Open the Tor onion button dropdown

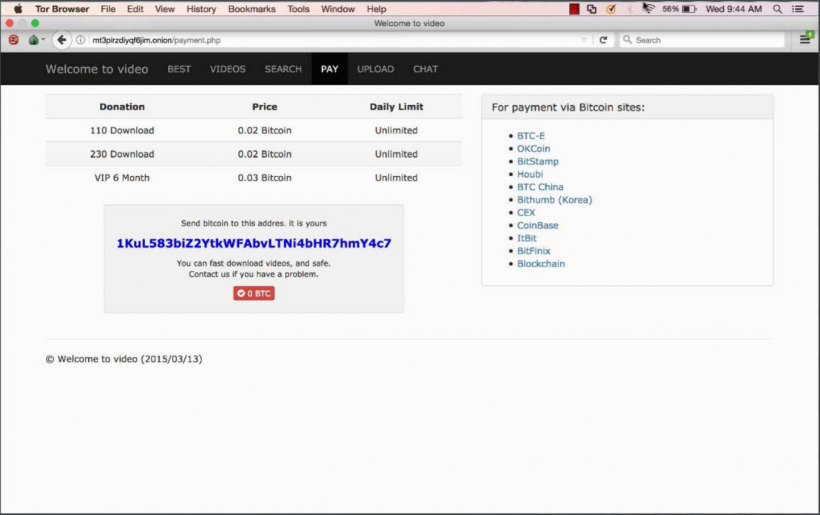coord(34,40)
